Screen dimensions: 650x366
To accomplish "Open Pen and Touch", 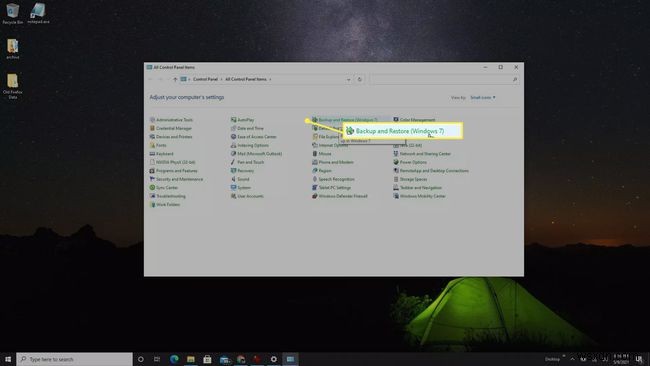I will tap(247, 162).
